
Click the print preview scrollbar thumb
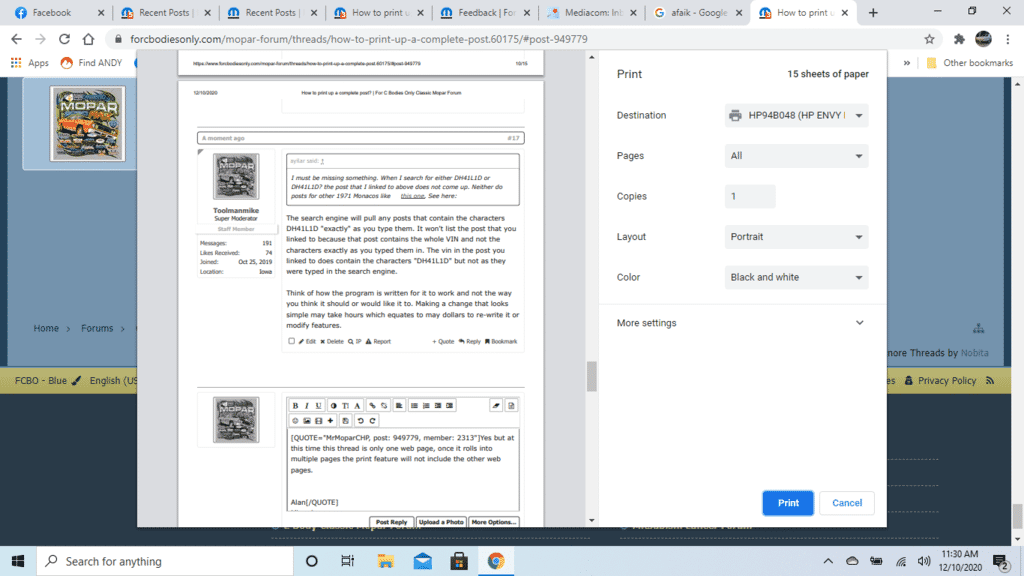(x=591, y=376)
